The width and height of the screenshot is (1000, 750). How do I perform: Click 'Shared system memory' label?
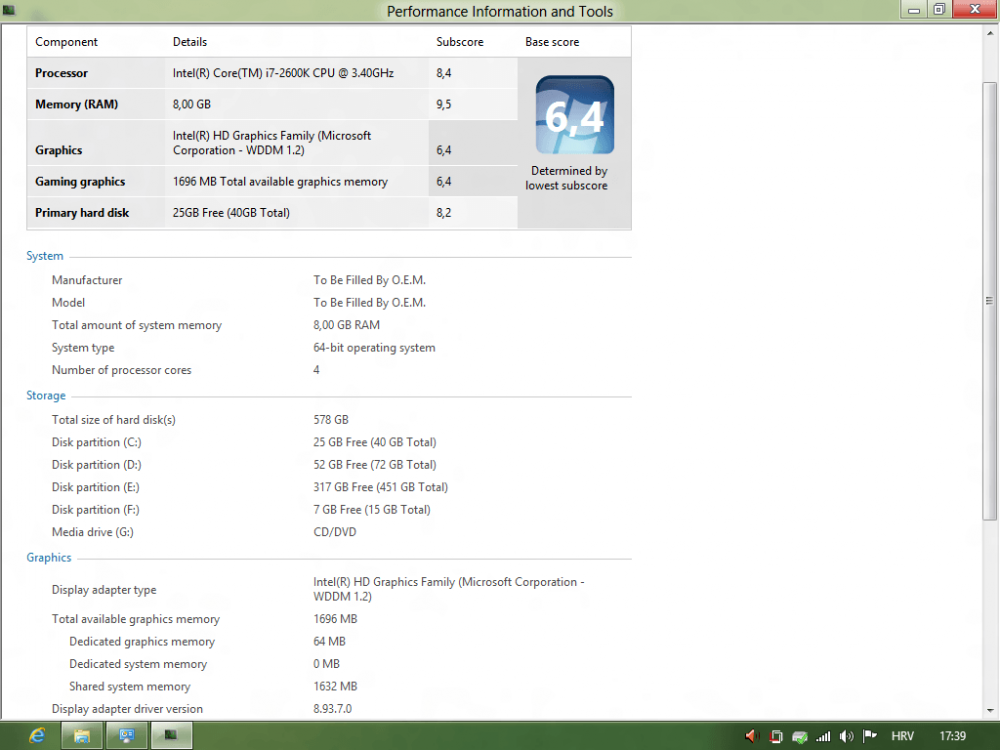[129, 686]
